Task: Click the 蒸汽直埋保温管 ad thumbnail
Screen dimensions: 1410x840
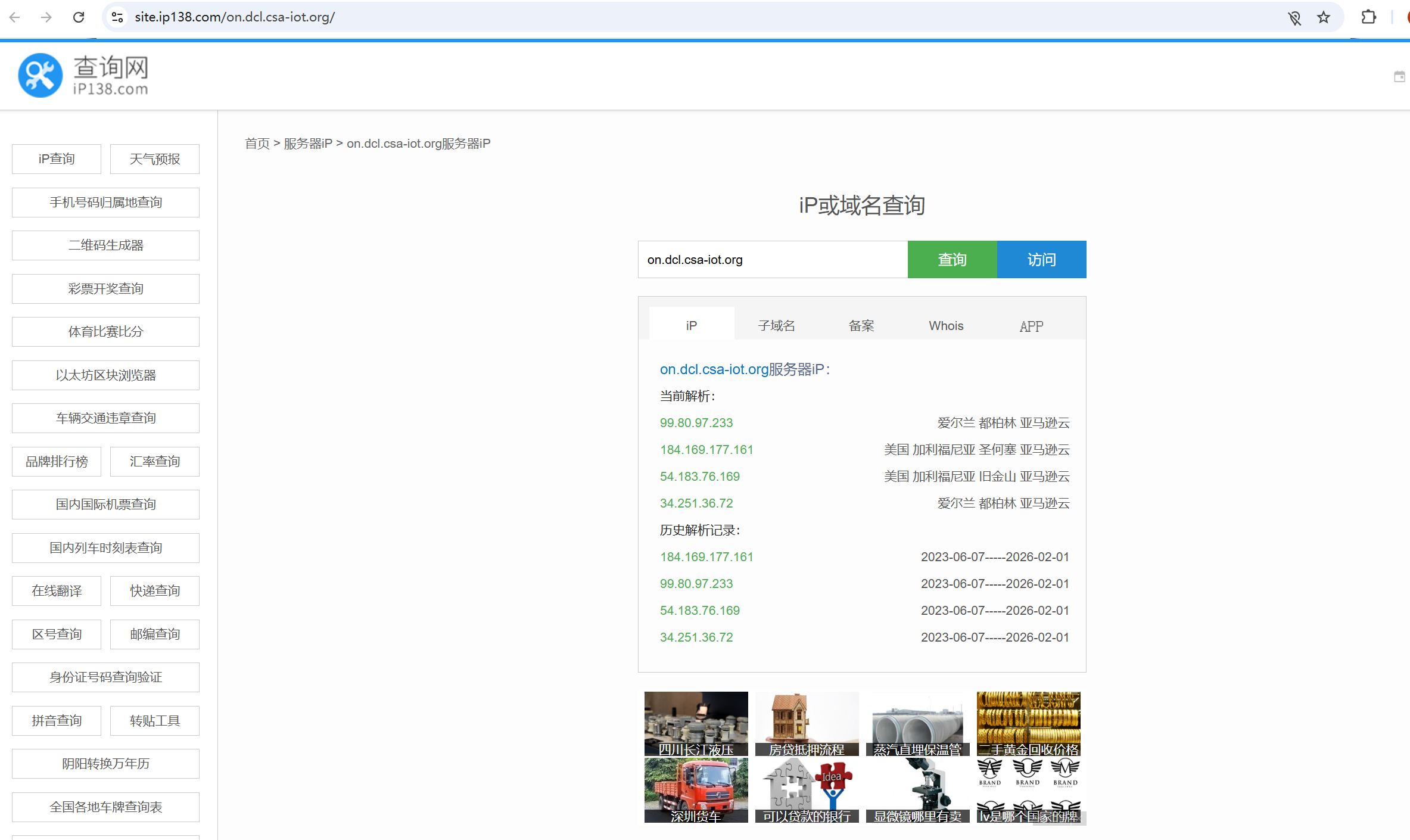Action: point(917,724)
